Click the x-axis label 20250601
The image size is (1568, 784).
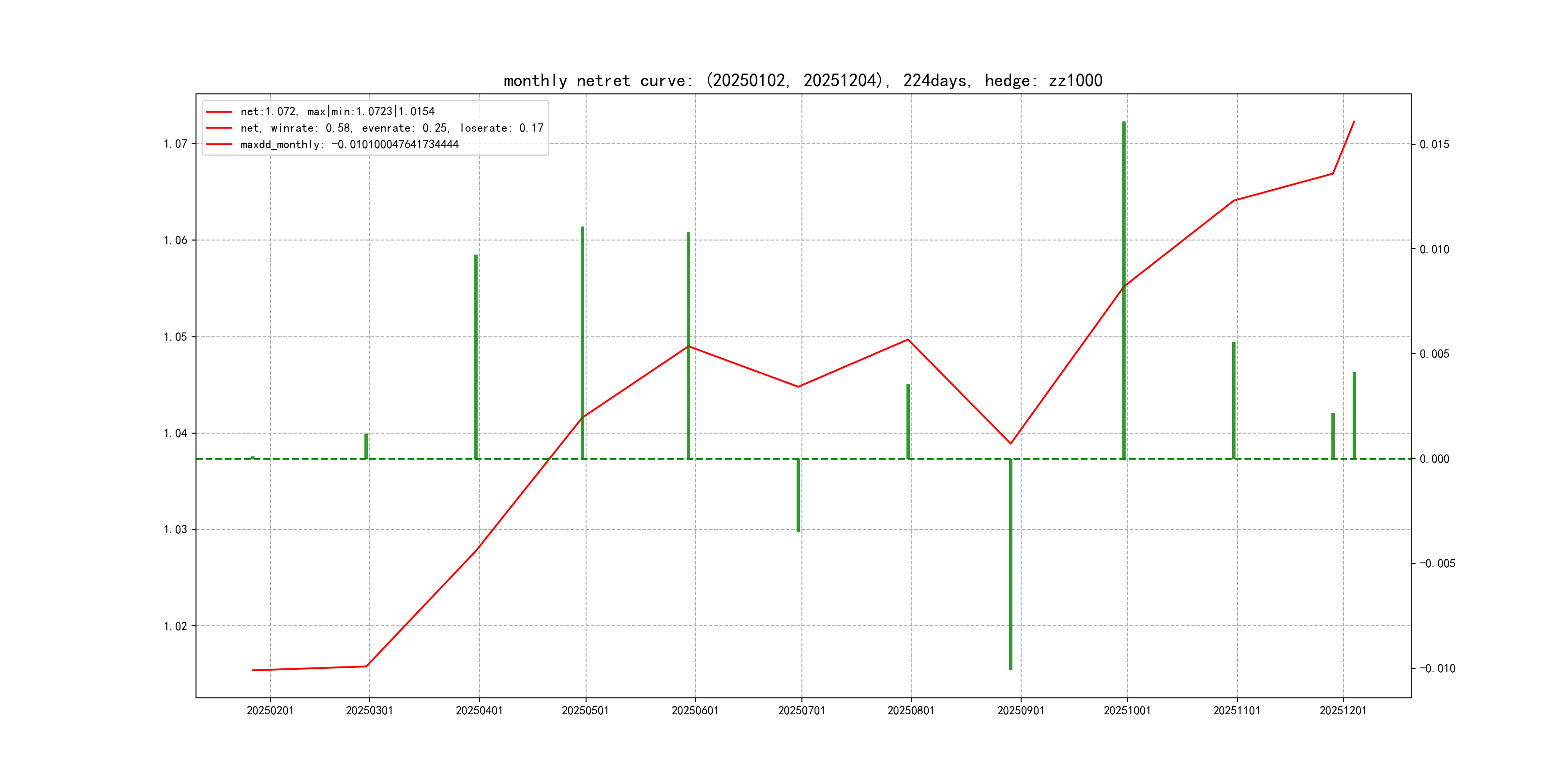tap(695, 710)
